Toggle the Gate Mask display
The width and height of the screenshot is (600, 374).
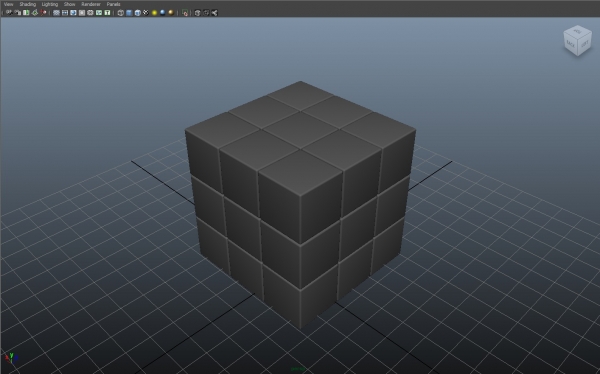coord(82,13)
